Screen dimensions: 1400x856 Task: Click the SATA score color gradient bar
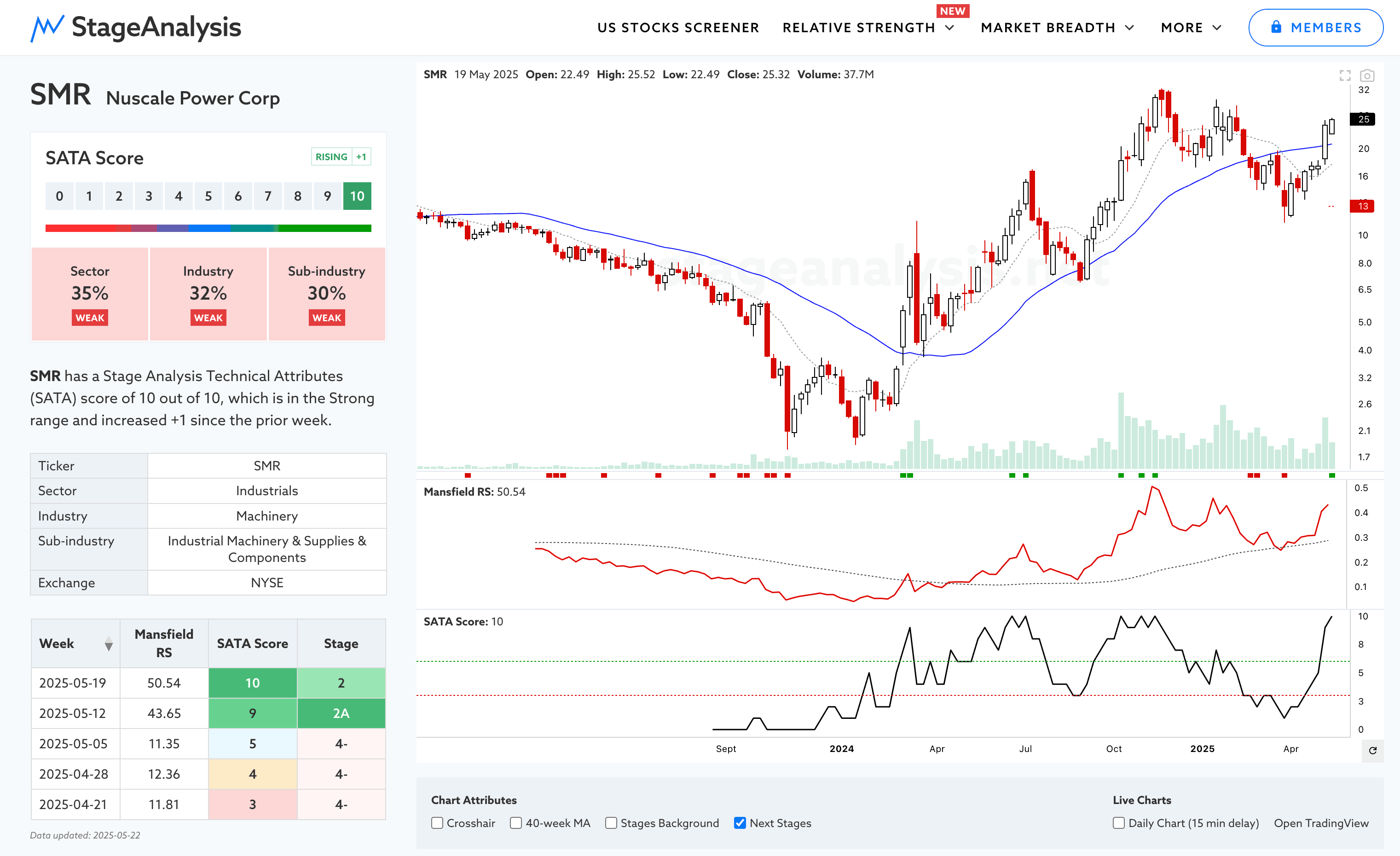(208, 228)
